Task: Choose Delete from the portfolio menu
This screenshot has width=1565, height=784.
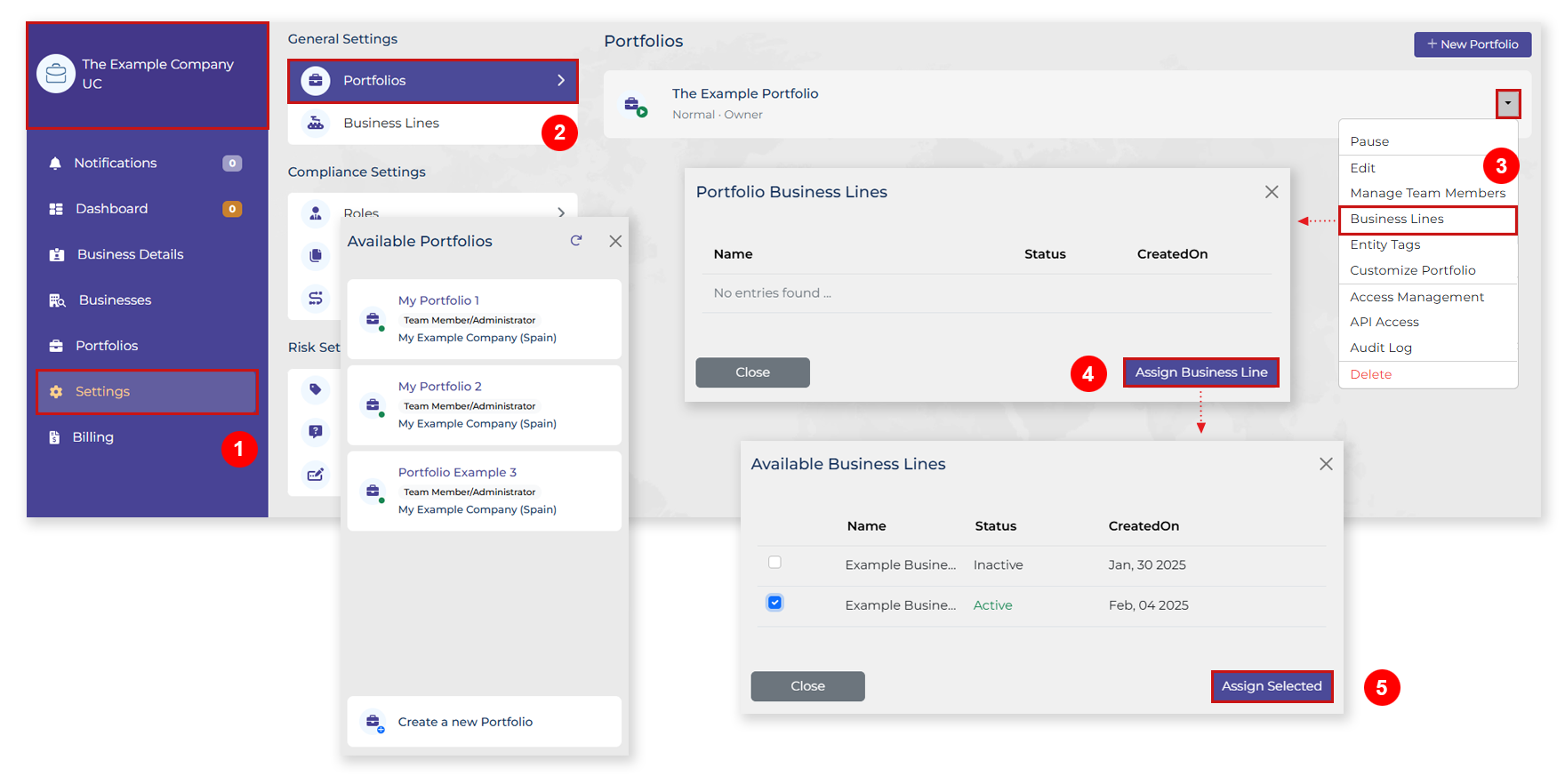Action: [x=1371, y=375]
